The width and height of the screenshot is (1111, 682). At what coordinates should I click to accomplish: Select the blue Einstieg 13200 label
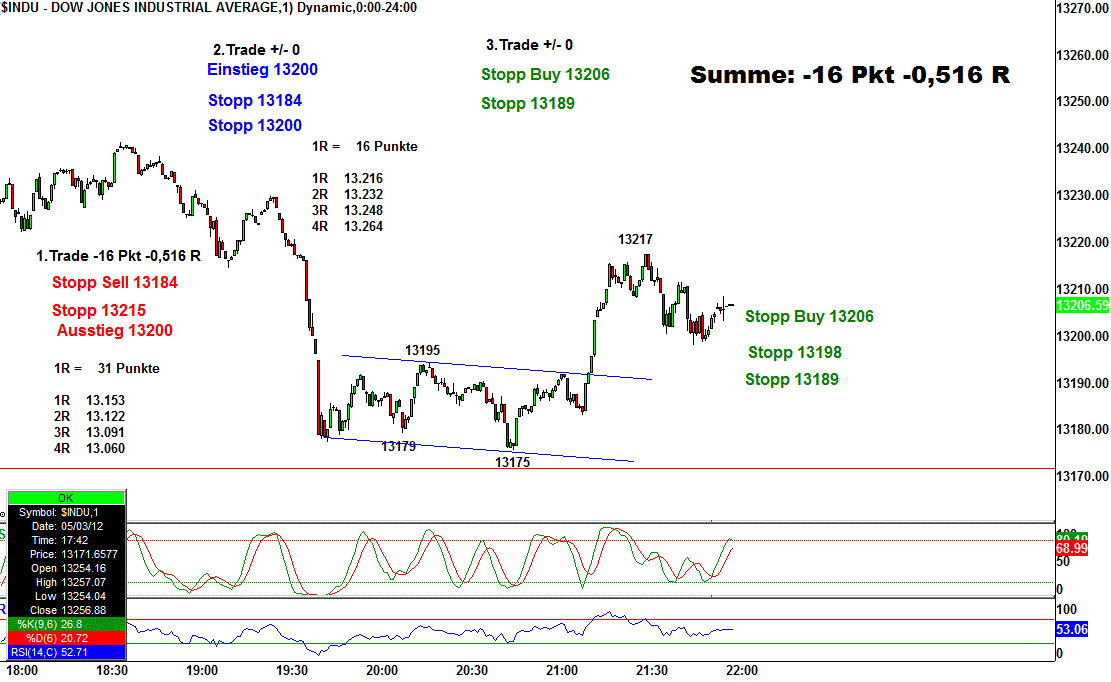262,70
